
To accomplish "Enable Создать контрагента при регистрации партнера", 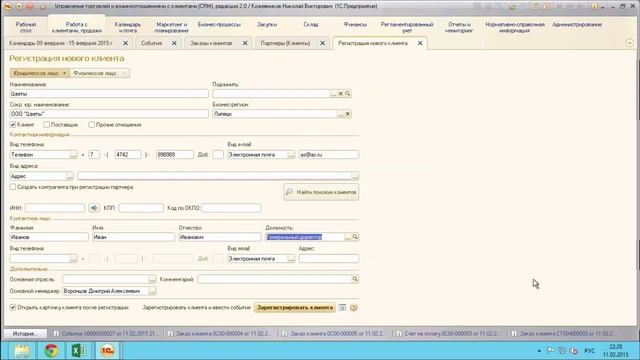I will pos(13,187).
